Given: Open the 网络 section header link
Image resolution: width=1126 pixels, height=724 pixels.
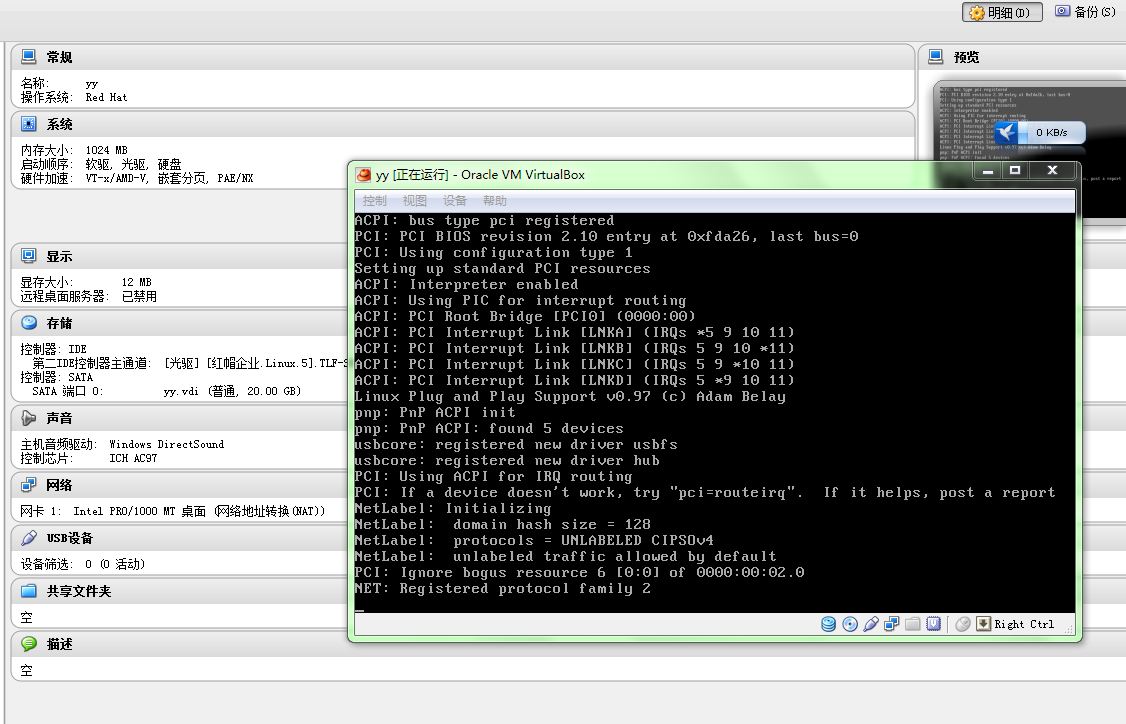Looking at the screenshot, I should click(59, 486).
